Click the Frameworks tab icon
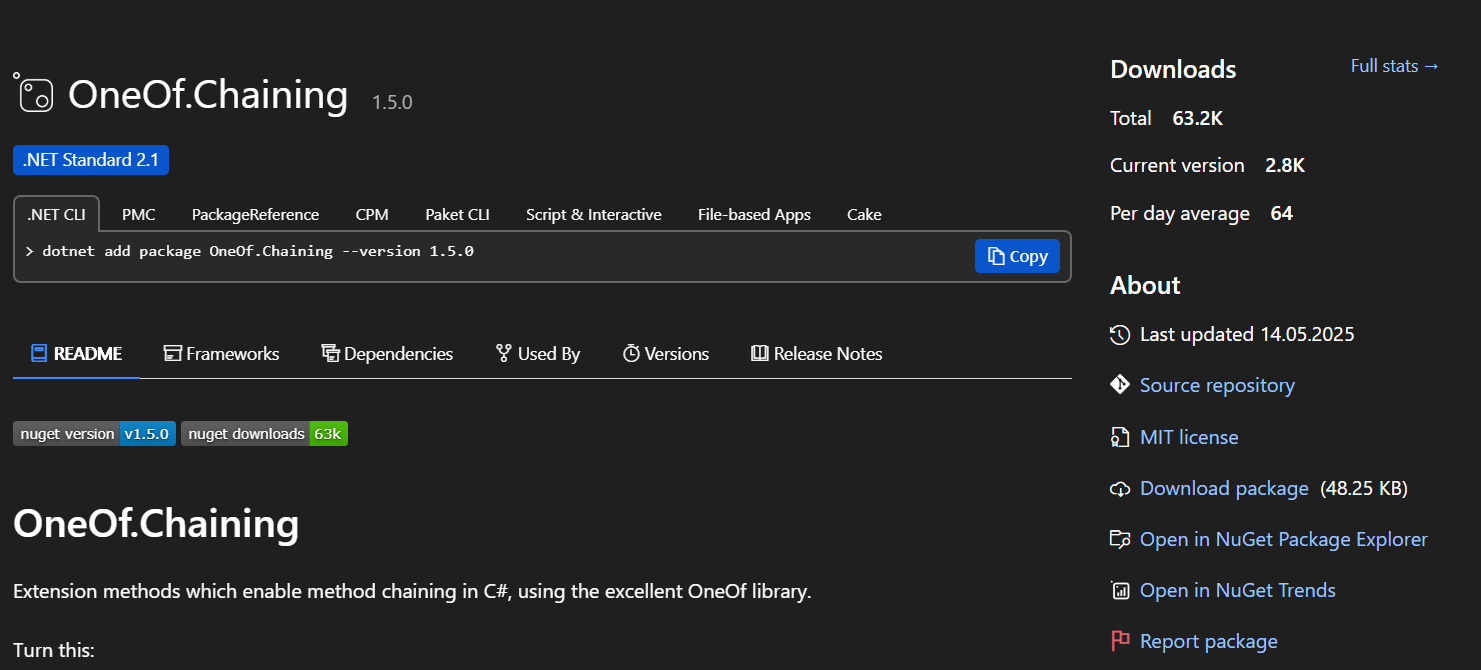This screenshot has height=670, width=1481. (x=172, y=353)
